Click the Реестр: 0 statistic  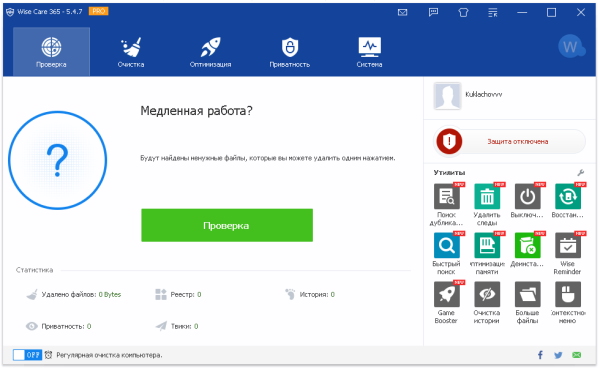pyautogui.click(x=178, y=294)
